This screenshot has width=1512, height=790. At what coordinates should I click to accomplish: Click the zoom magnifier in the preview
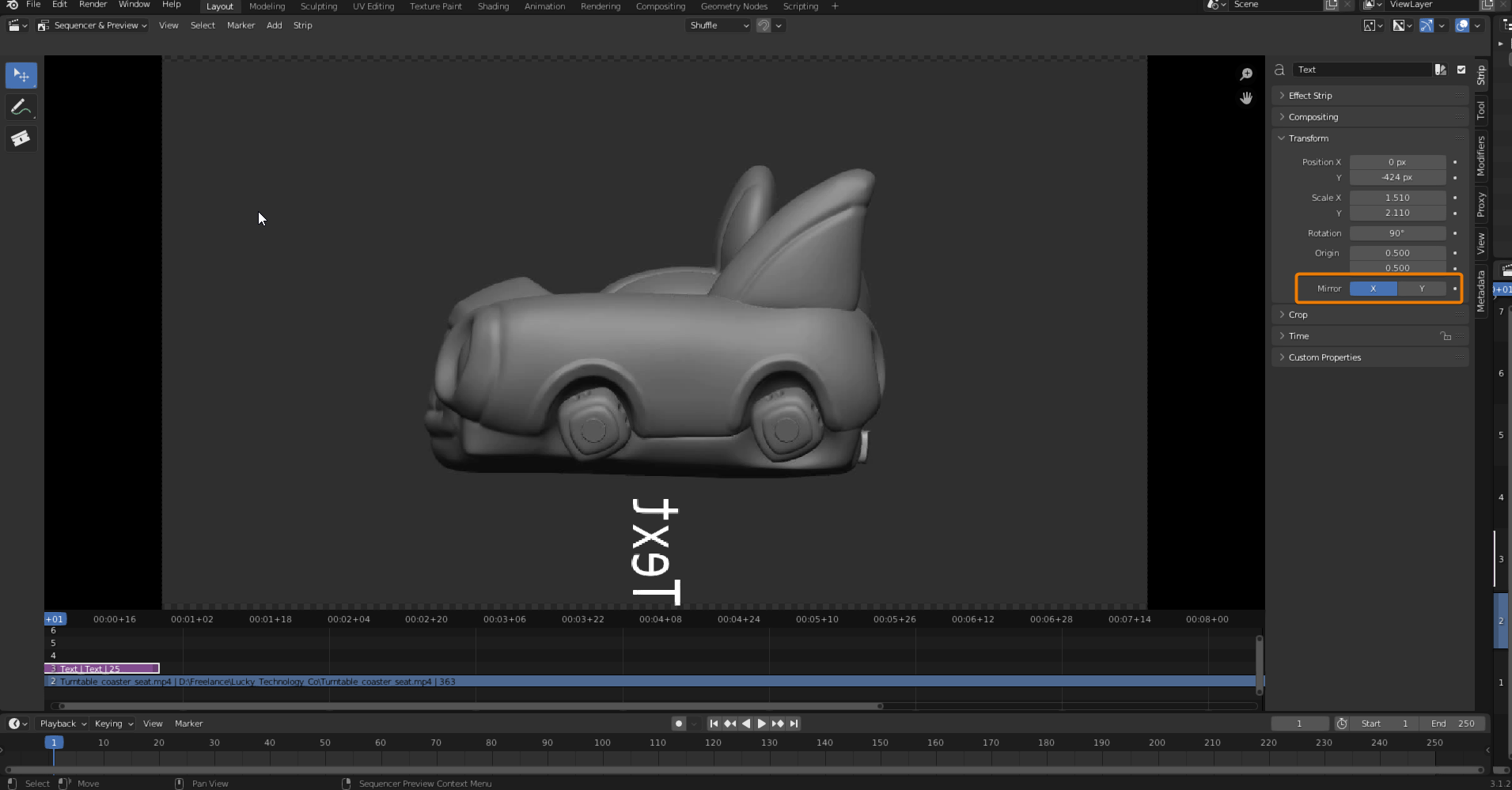point(1246,74)
